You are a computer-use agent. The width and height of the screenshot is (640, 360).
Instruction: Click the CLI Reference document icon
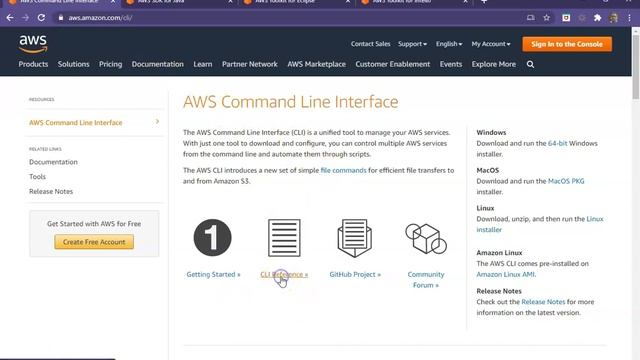coord(284,238)
